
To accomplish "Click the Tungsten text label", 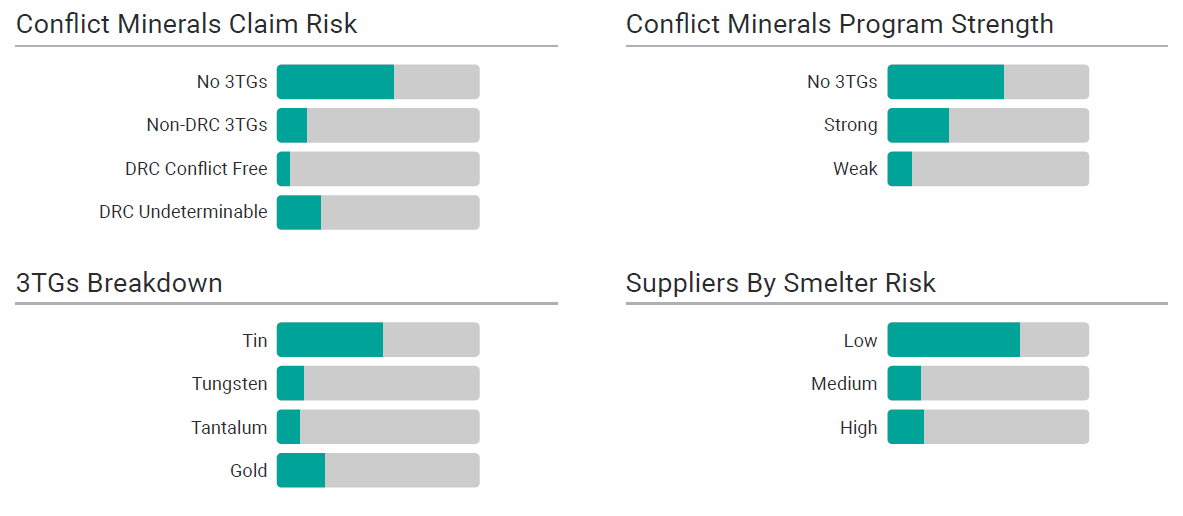I will click(x=230, y=384).
